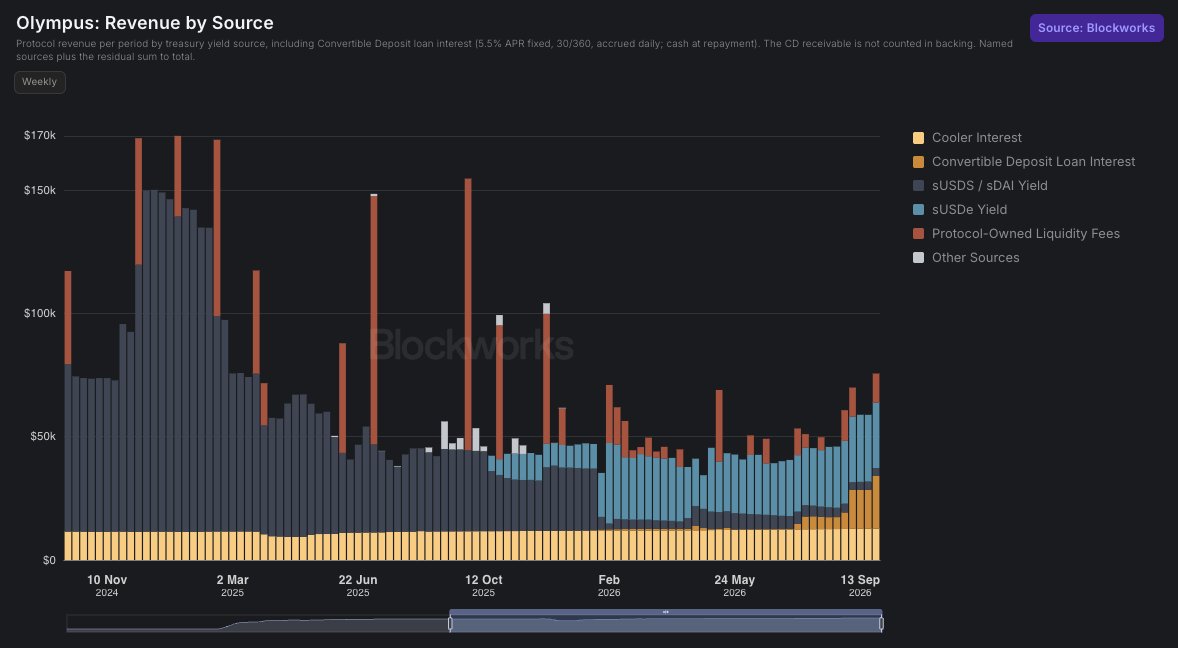Click the last bar at 13 Sep 2026
1178x648 pixels.
coord(876,467)
